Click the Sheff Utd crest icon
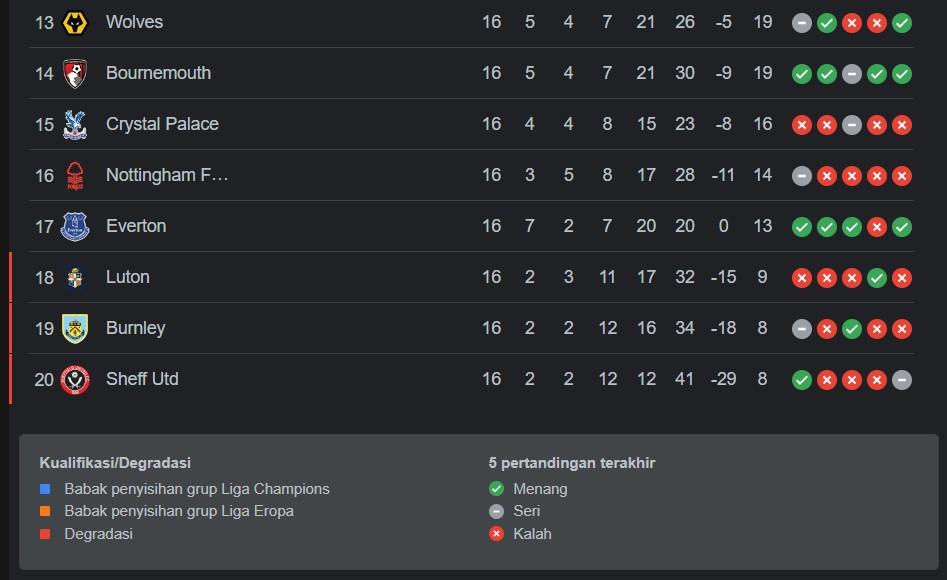Image resolution: width=947 pixels, height=580 pixels. pos(75,379)
